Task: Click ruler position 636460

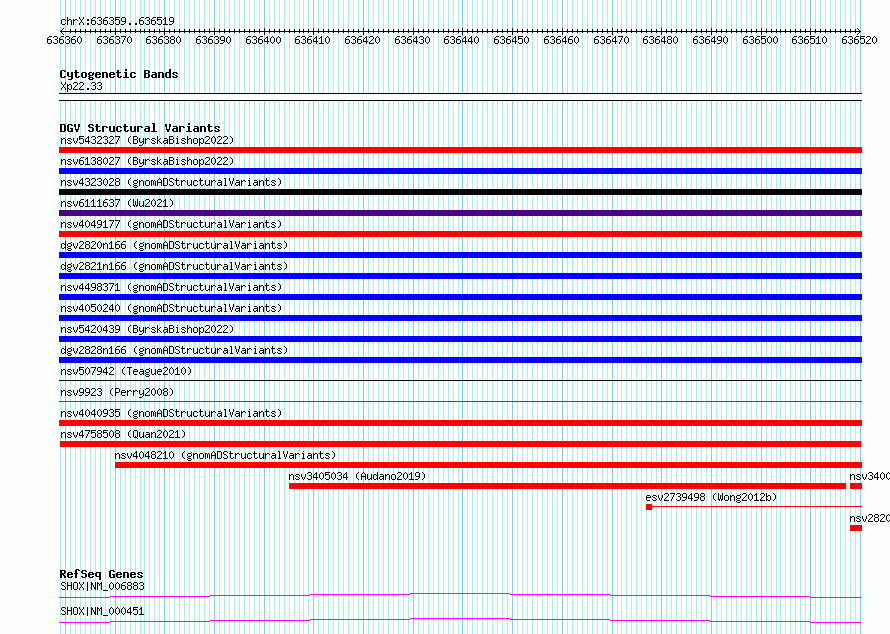Action: coord(561,40)
